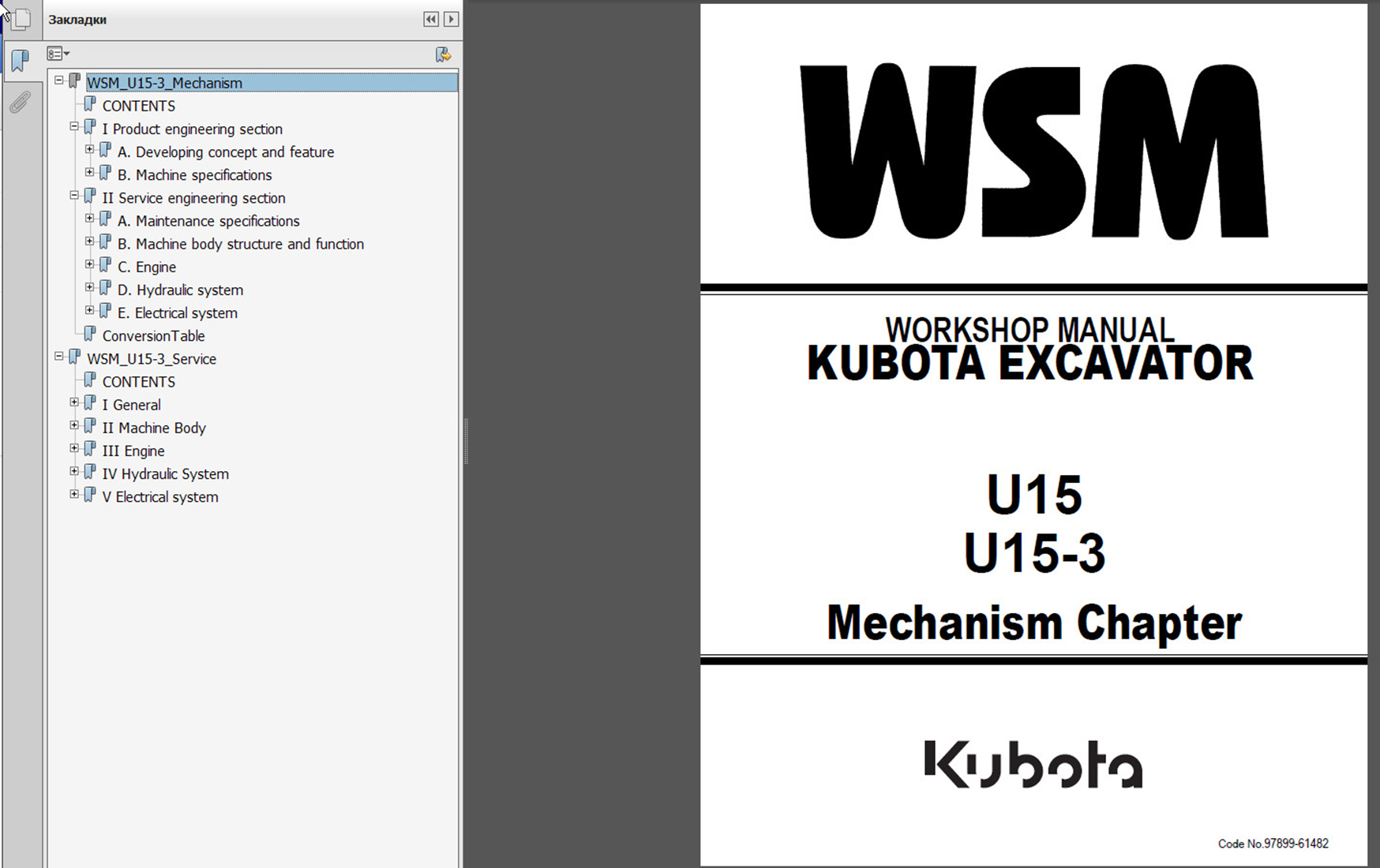The image size is (1380, 868).
Task: Collapse the WSM_U15-3_Mechanism bookmark tree
Action: [x=59, y=80]
